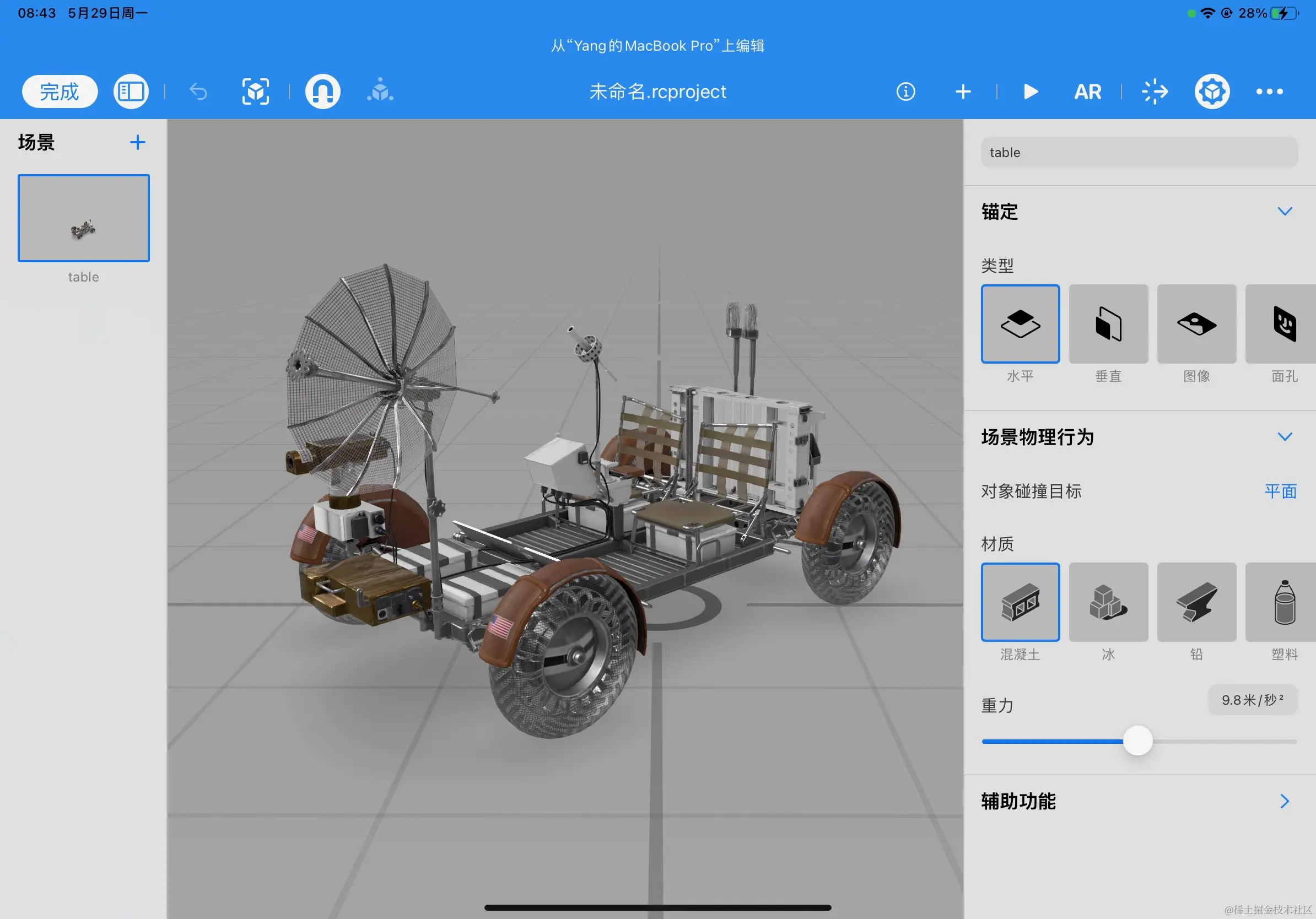Click the cube arrange icon in toolbar
The height and width of the screenshot is (919, 1316).
(x=381, y=91)
